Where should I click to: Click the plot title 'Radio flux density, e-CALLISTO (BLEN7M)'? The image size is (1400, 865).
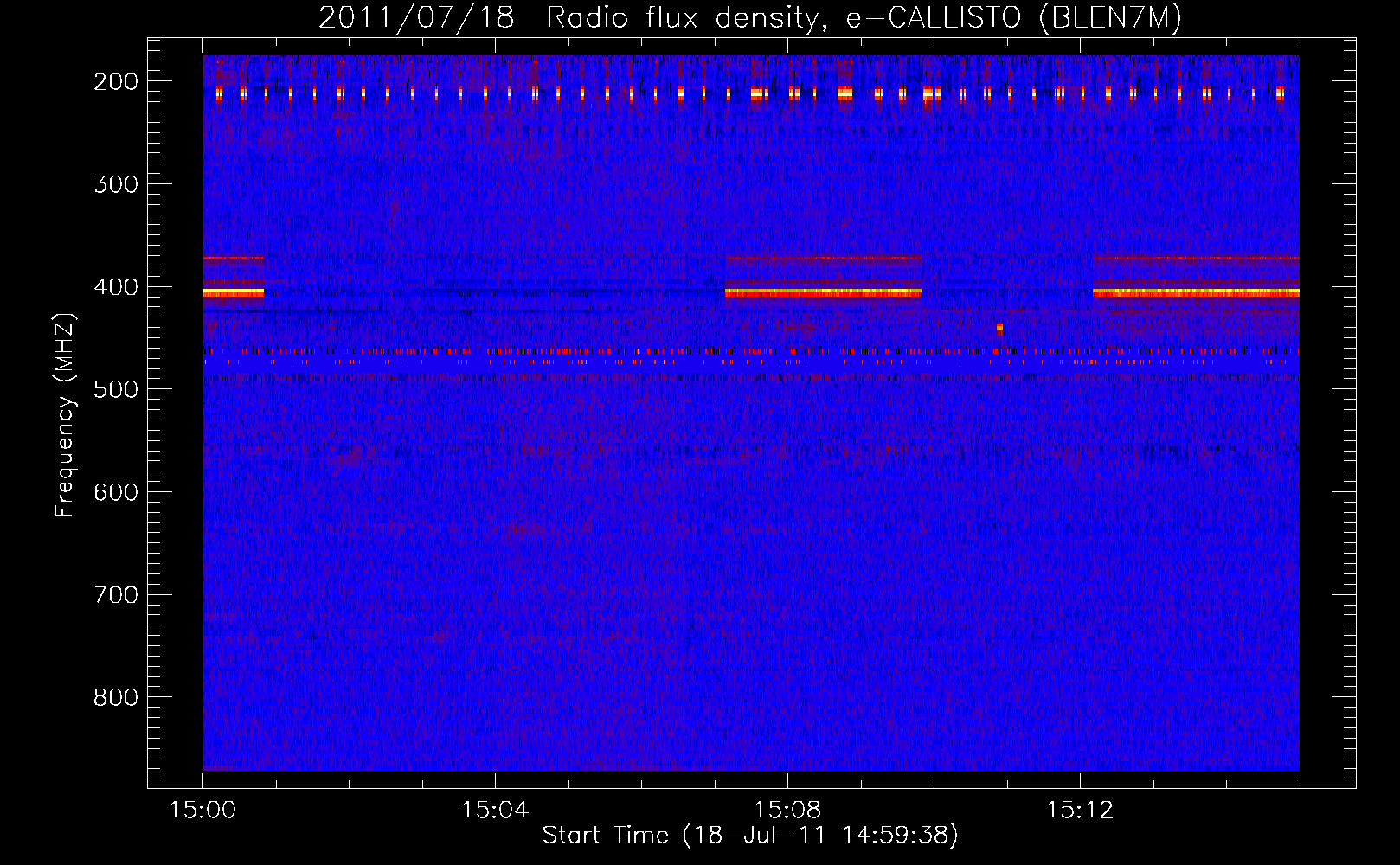click(864, 18)
